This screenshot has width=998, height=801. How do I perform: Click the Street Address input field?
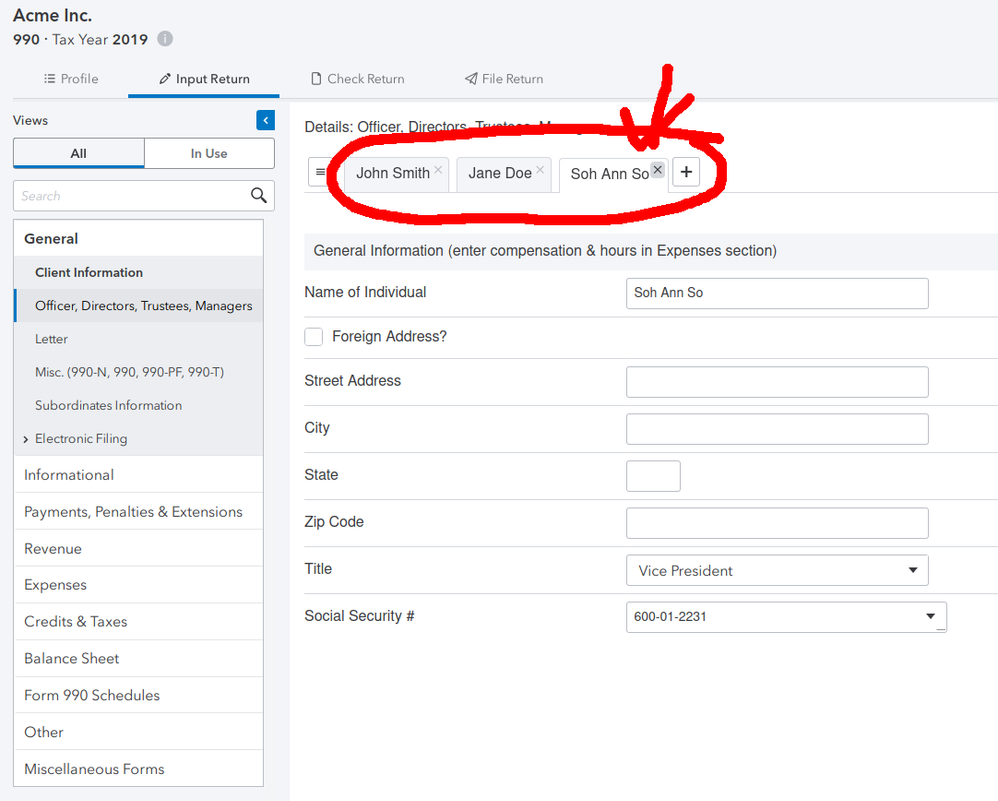tap(777, 382)
